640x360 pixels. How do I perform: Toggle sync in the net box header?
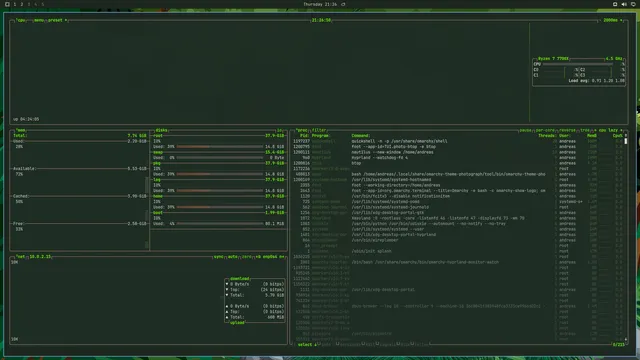point(219,257)
